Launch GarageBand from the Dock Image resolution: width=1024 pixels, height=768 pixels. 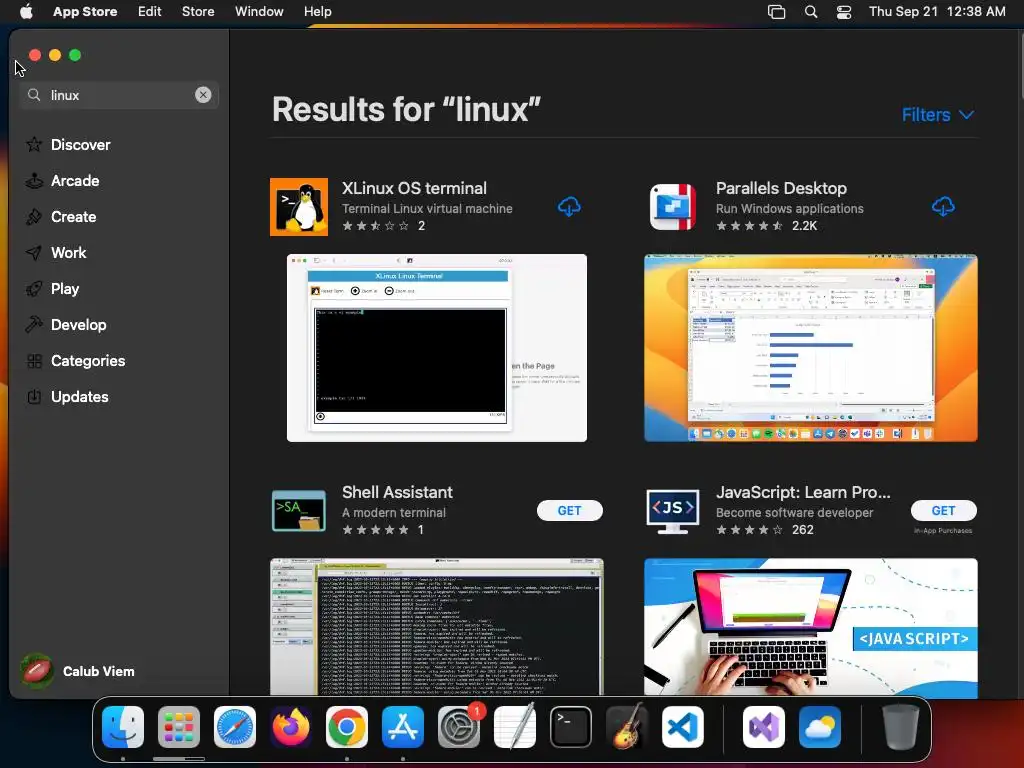pos(627,727)
